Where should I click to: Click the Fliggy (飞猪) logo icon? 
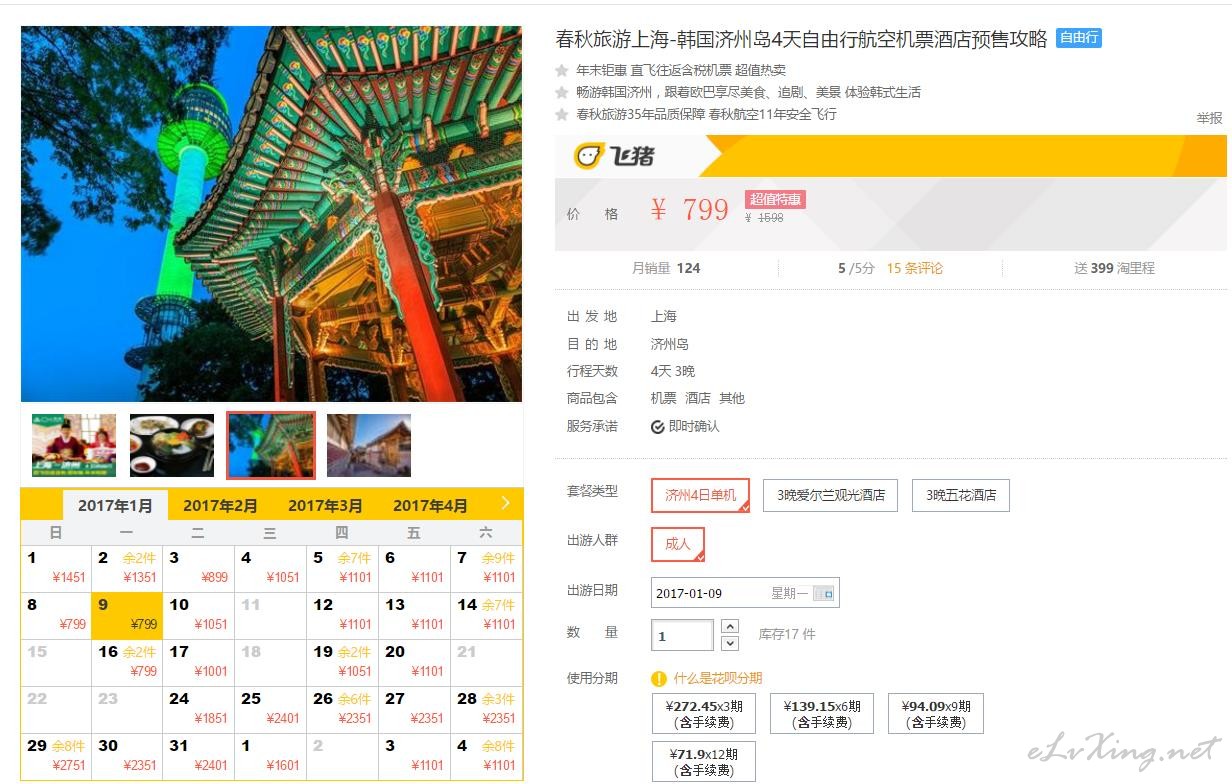tap(588, 156)
